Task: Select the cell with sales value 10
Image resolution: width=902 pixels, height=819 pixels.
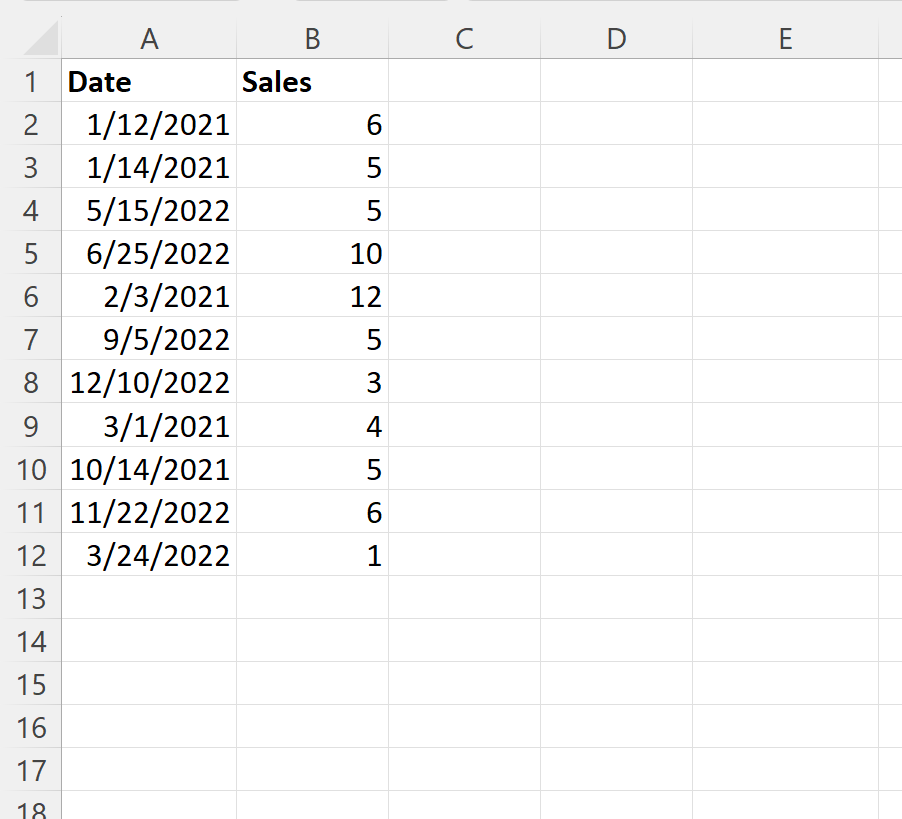Action: (x=312, y=253)
